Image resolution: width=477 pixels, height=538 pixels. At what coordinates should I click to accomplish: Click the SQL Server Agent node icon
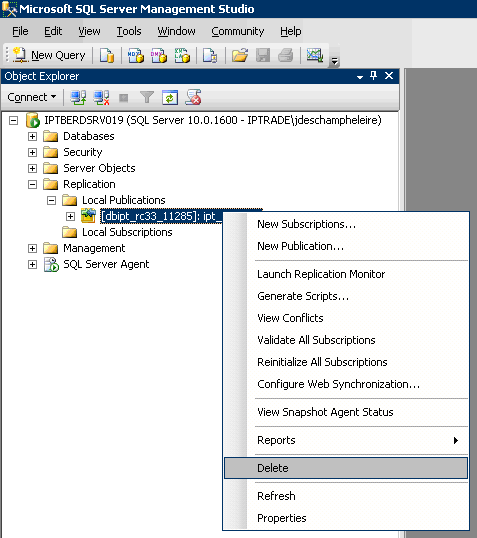click(51, 265)
